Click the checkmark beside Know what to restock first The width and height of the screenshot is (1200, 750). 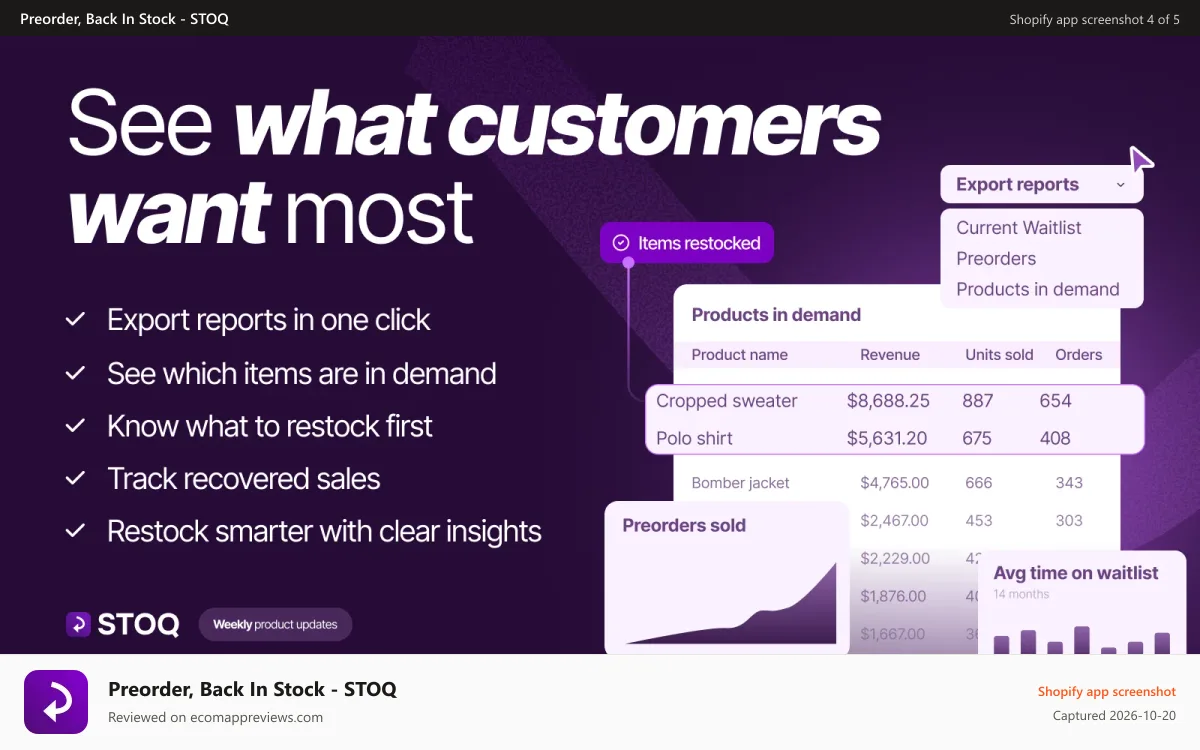[x=75, y=426]
